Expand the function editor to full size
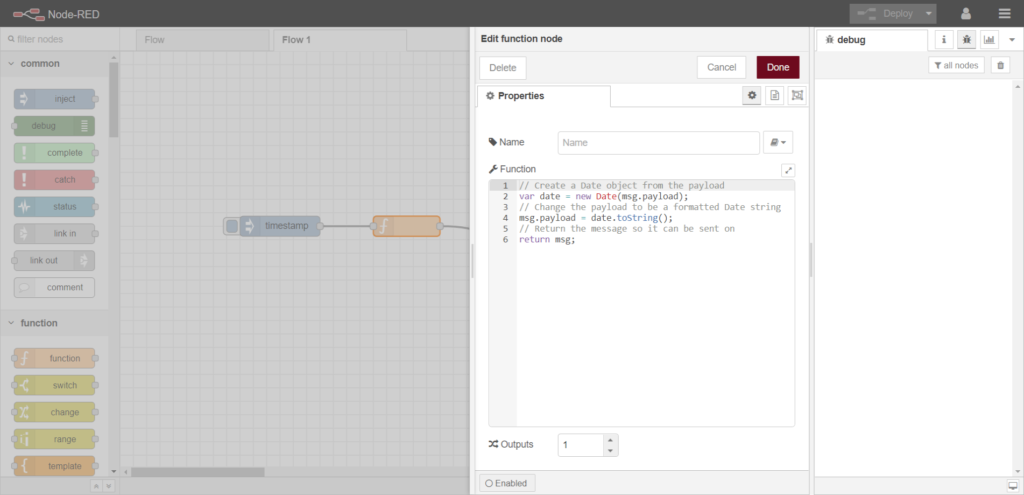The height and width of the screenshot is (495, 1024). pos(788,170)
